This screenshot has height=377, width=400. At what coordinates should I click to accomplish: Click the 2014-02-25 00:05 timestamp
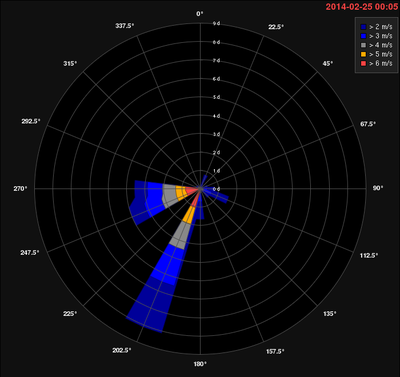pos(362,7)
